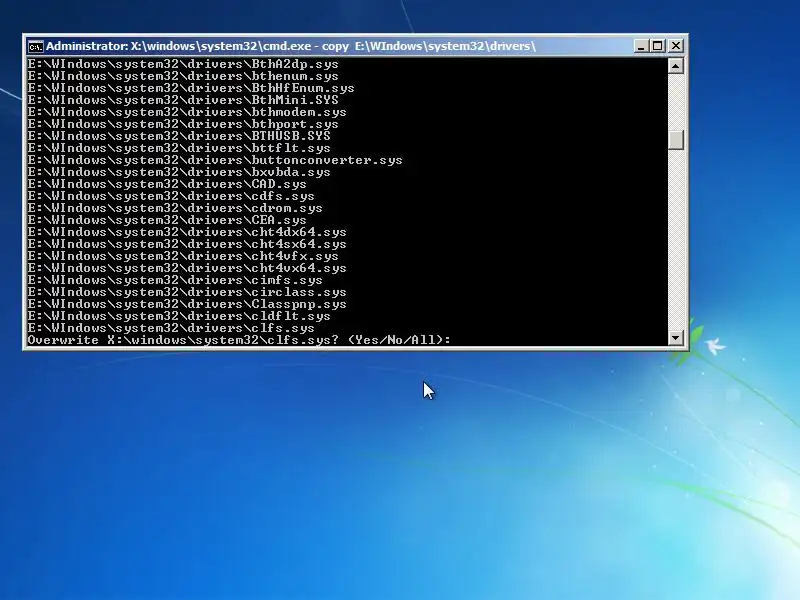
Task: Click the line ending in bthenum.sys
Action: click(183, 76)
